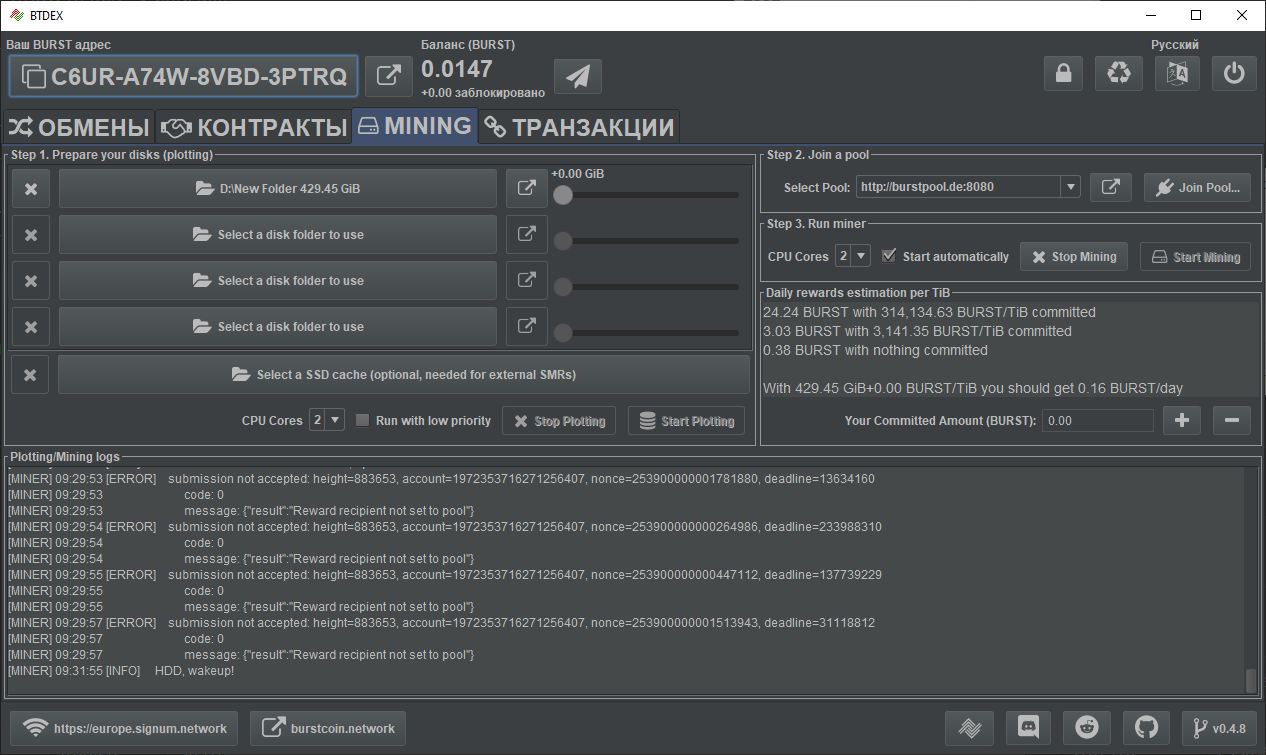
Task: Open the Select Pool dropdown
Action: tap(968, 186)
